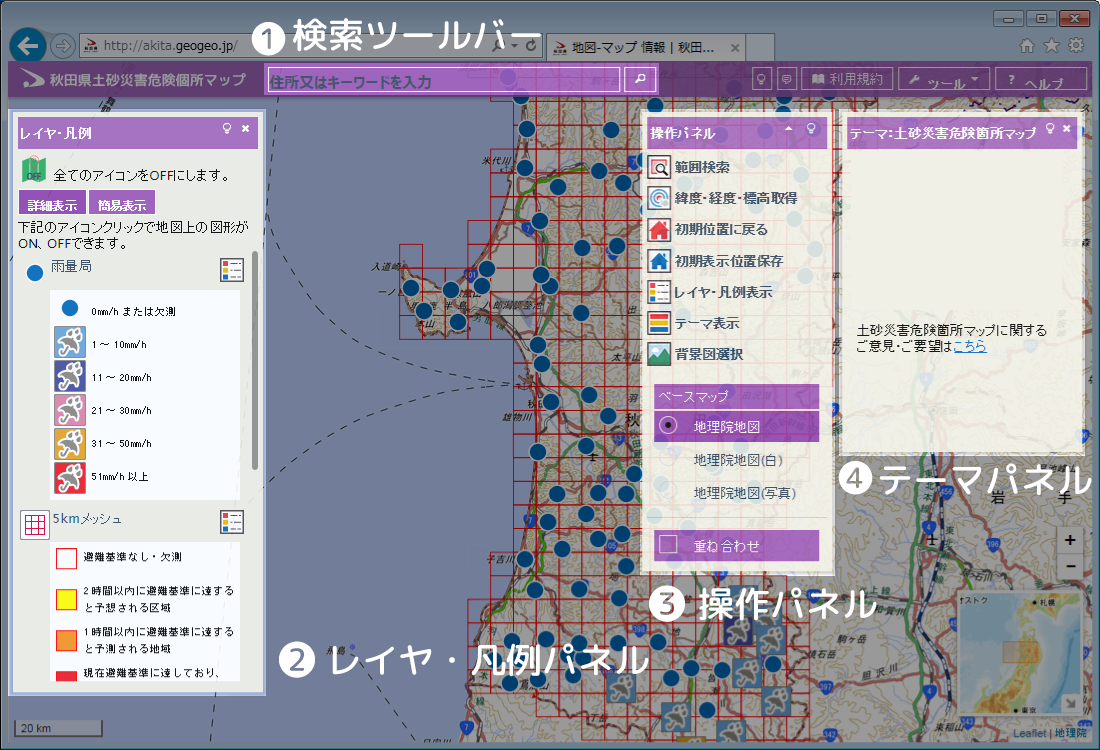This screenshot has height=750, width=1100.
Task: Click the search magnifier button
Action: click(x=640, y=79)
